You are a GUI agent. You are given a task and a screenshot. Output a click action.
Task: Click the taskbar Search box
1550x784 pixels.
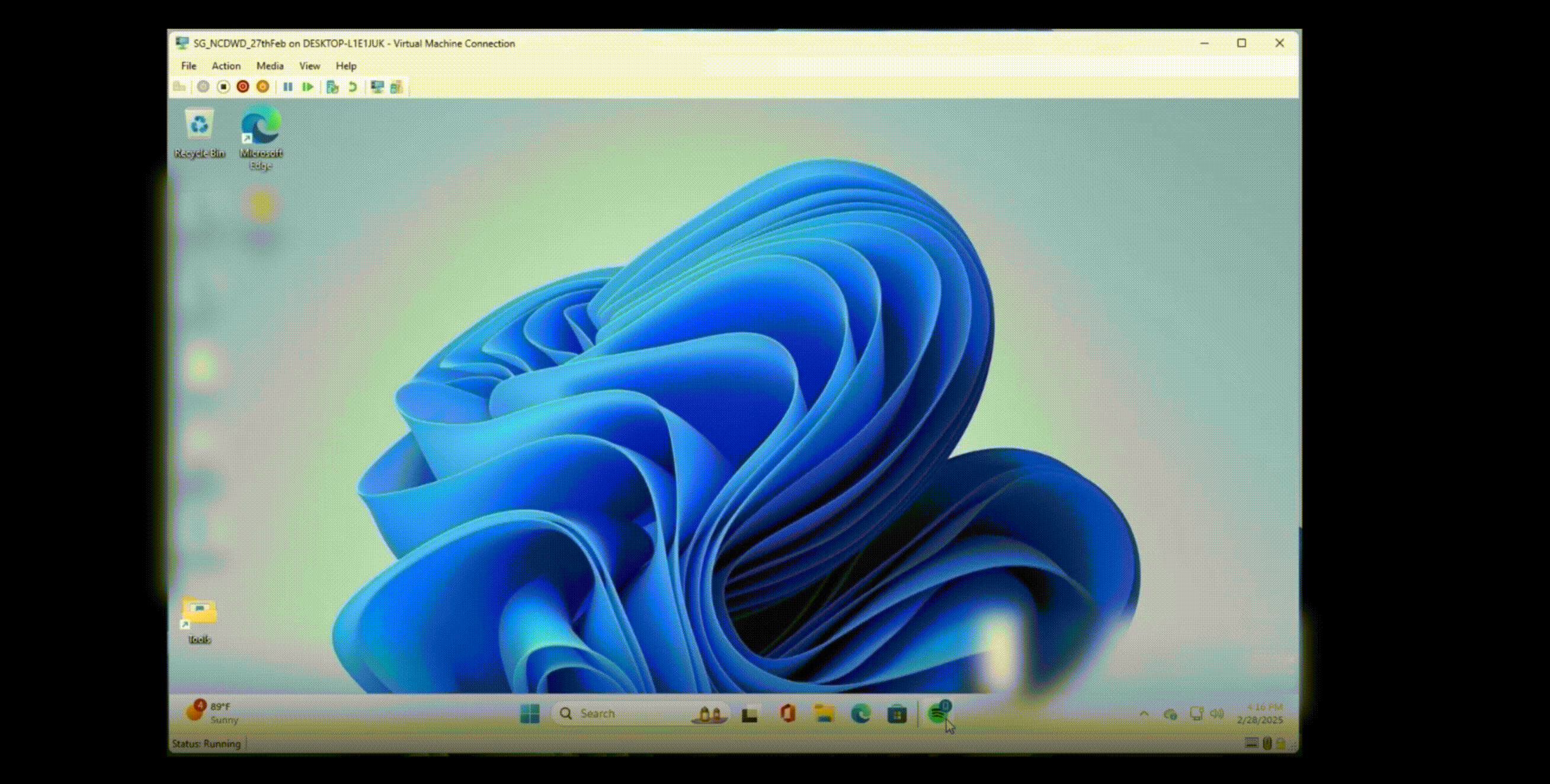point(641,714)
